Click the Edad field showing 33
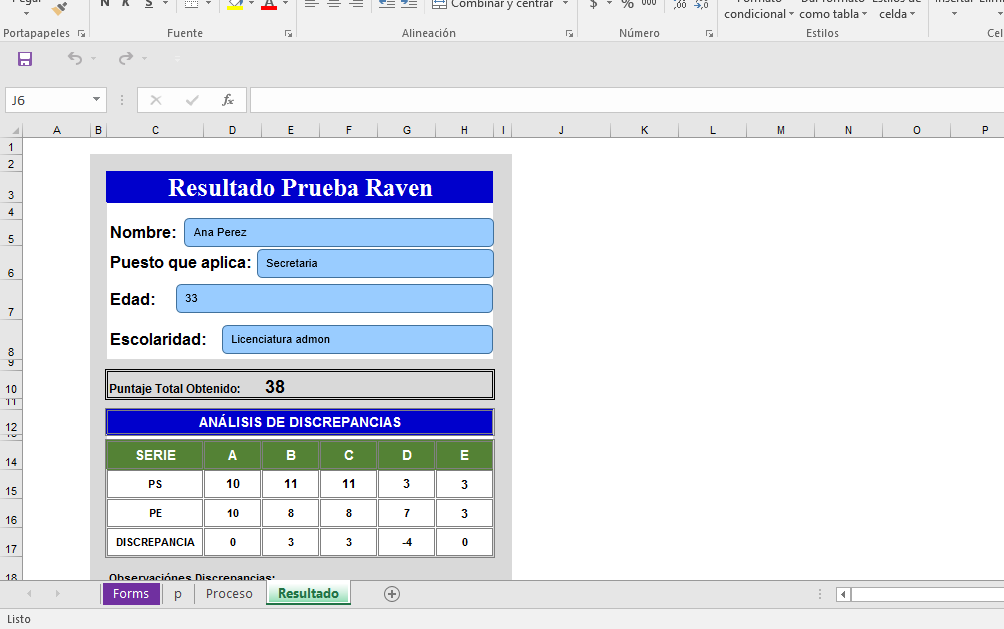 (334, 298)
